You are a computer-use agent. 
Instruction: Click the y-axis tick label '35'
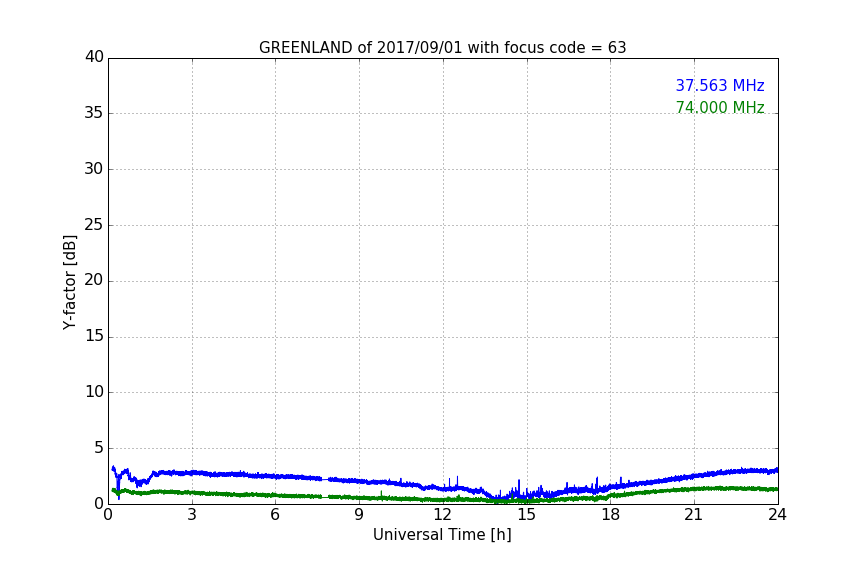click(x=94, y=113)
